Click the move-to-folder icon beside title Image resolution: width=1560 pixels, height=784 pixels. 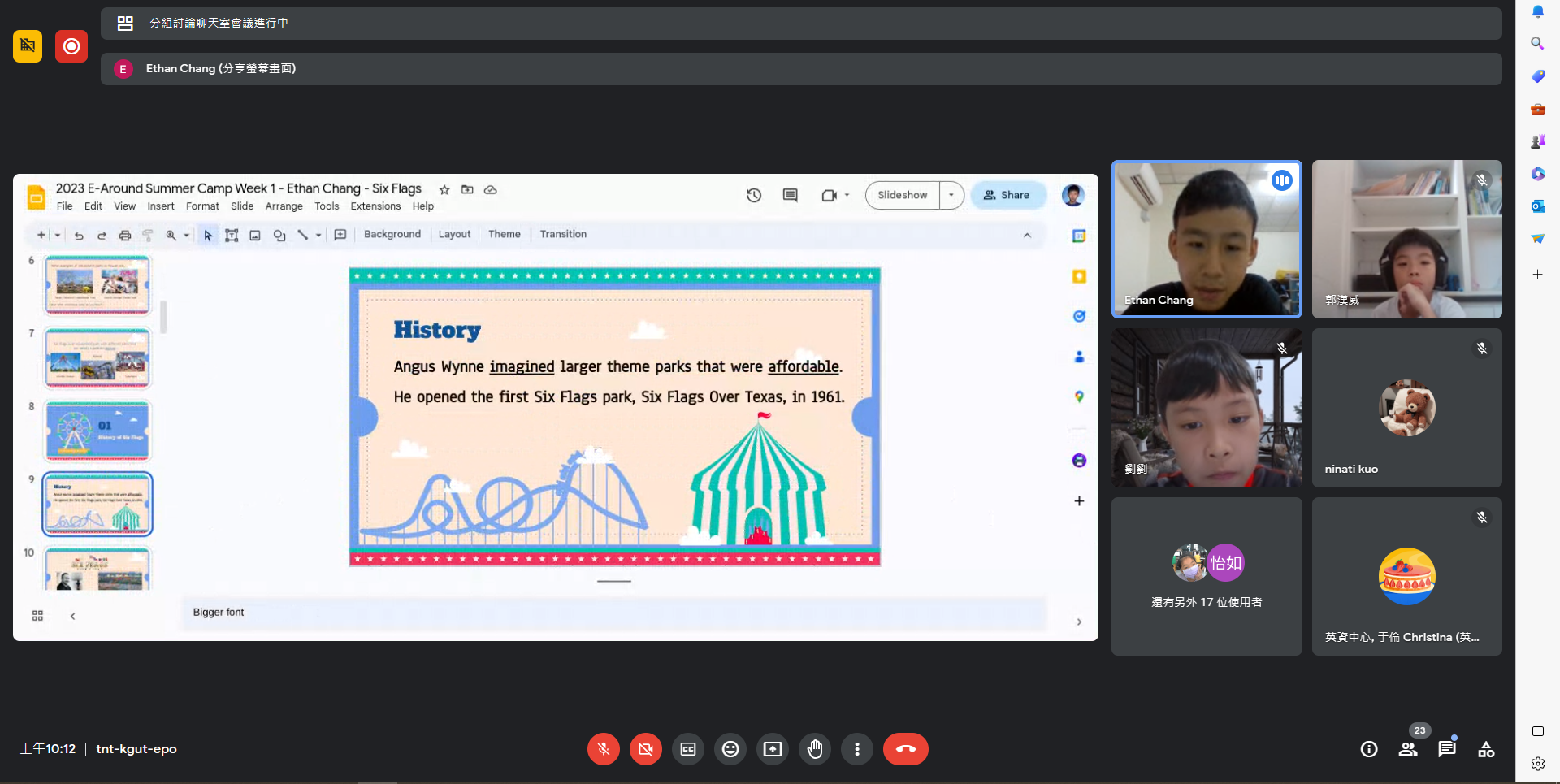467,189
